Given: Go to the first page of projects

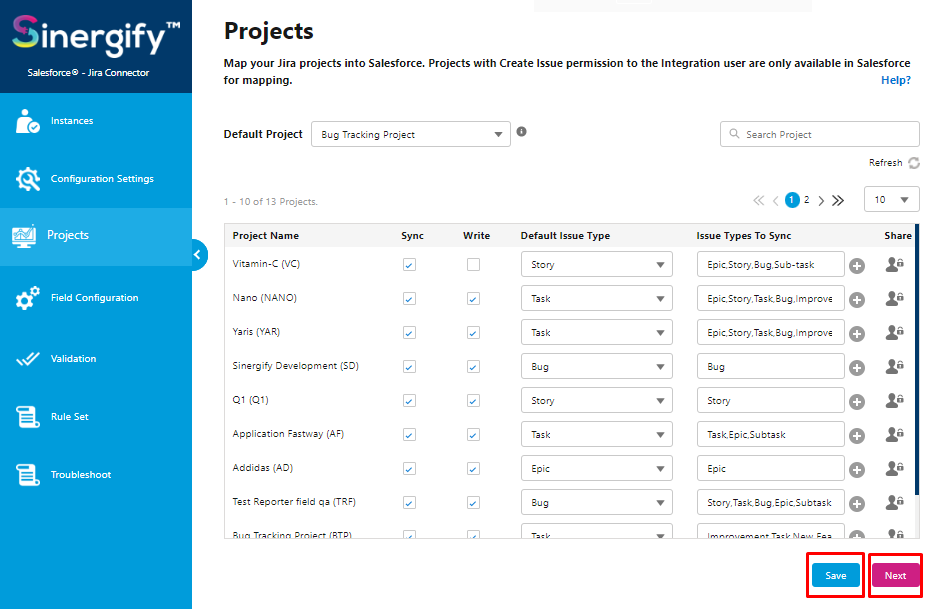Looking at the screenshot, I should [x=758, y=200].
